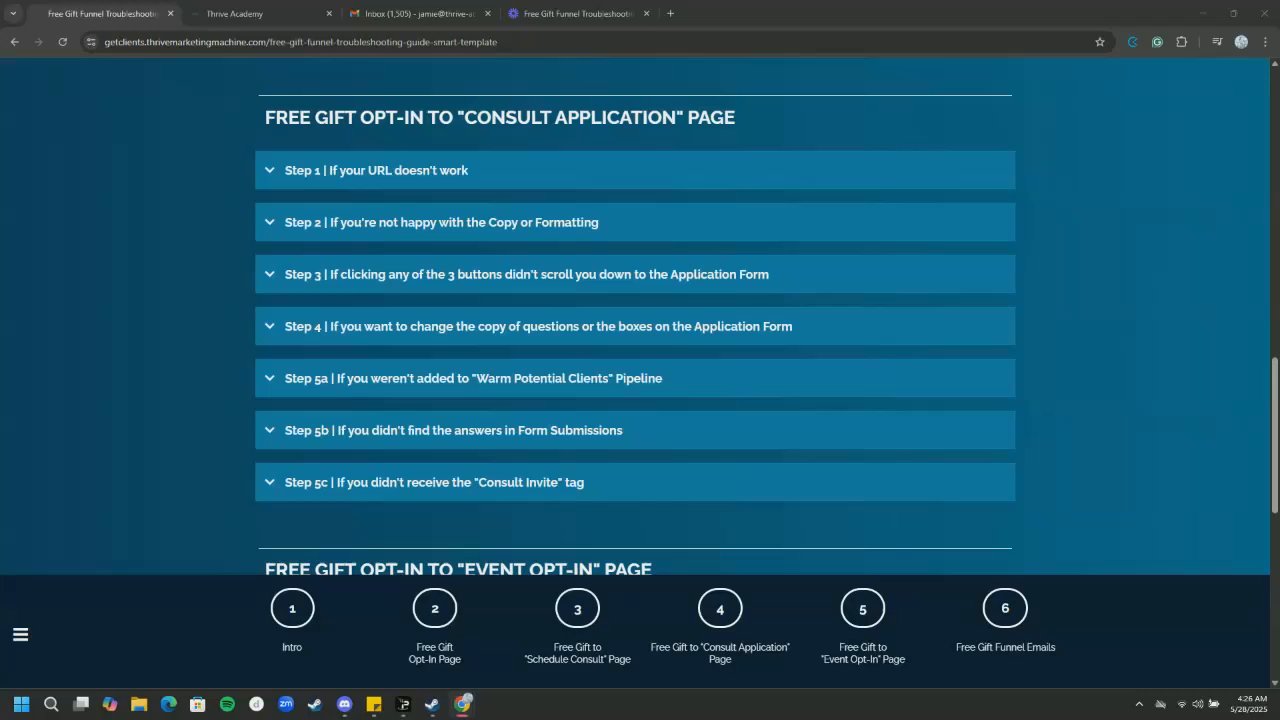Open File Explorer from the taskbar
This screenshot has width=1280, height=720.
coord(139,704)
